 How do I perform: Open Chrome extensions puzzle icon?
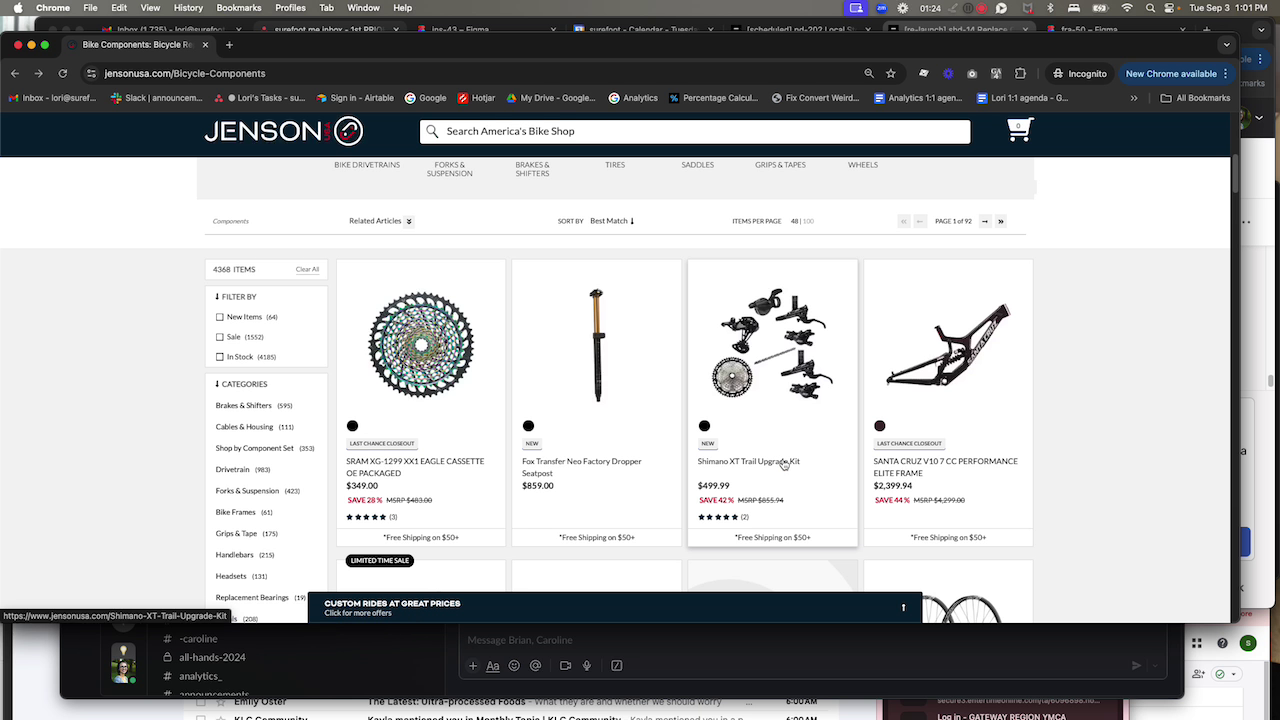[x=1020, y=73]
